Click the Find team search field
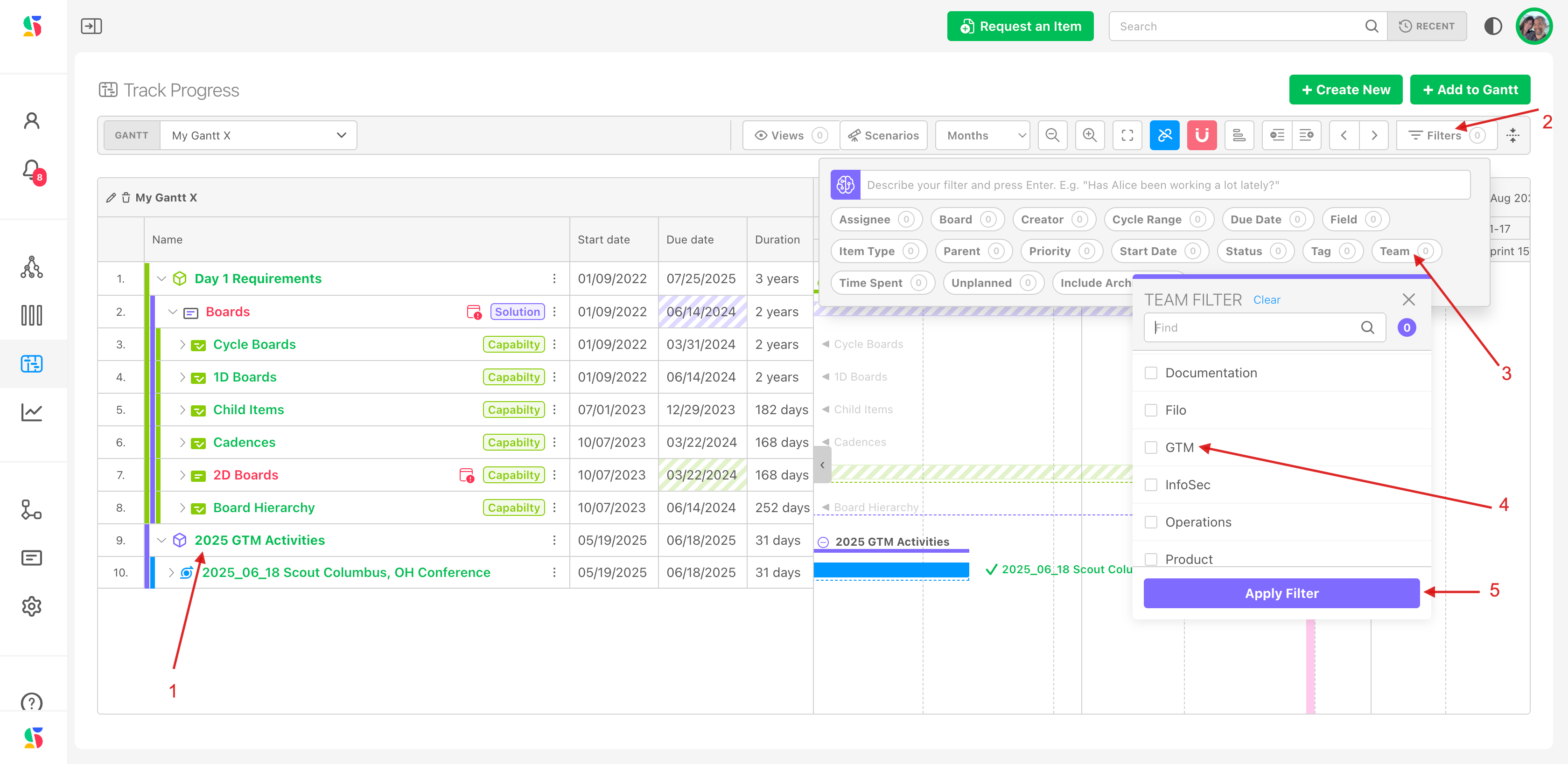The height and width of the screenshot is (764, 1568). [1254, 328]
